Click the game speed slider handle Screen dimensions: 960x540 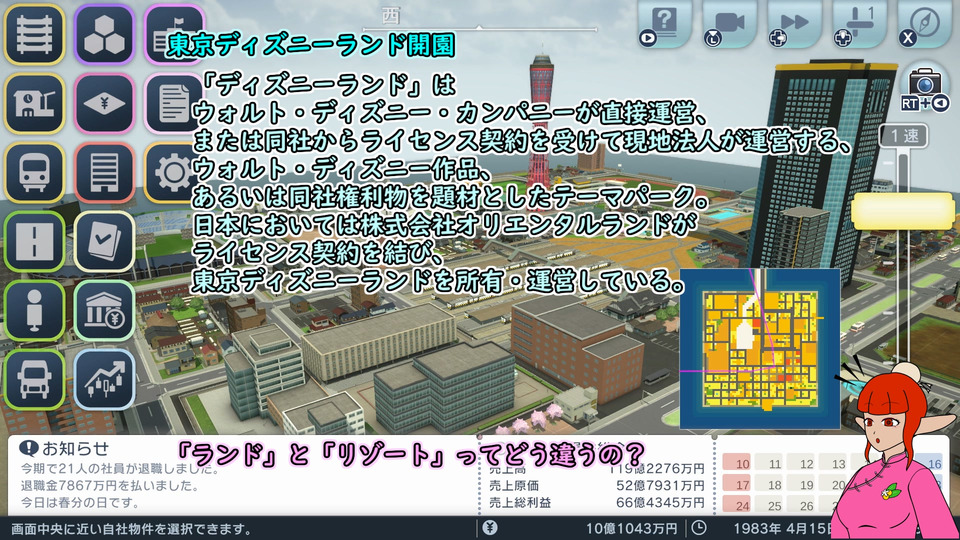click(902, 211)
